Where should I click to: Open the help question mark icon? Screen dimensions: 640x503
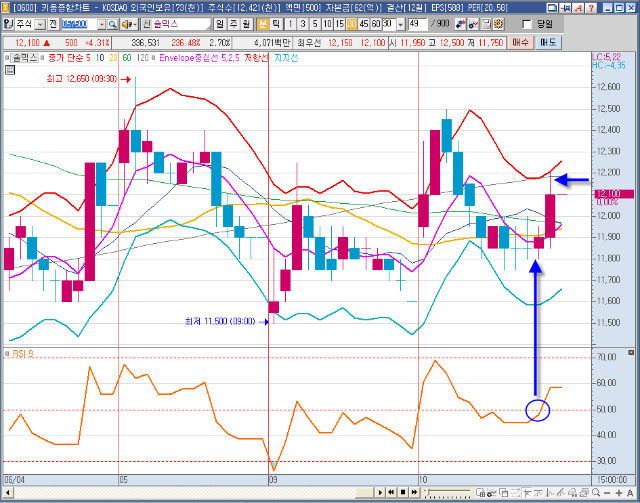(591, 8)
